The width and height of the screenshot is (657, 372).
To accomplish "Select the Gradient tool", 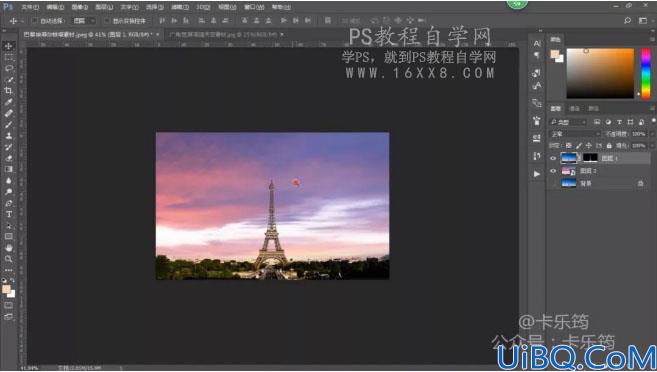I will point(8,169).
